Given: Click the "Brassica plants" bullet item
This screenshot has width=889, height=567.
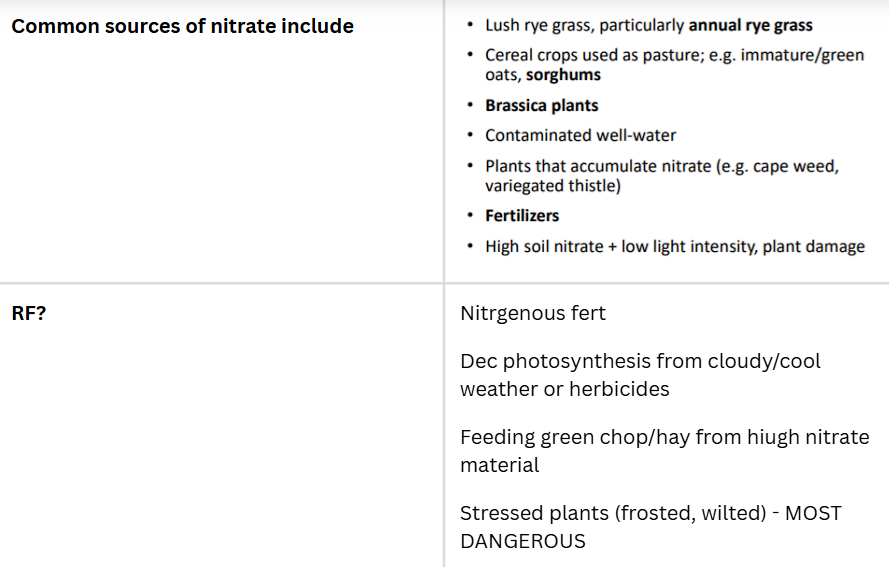Looking at the screenshot, I should [x=541, y=105].
